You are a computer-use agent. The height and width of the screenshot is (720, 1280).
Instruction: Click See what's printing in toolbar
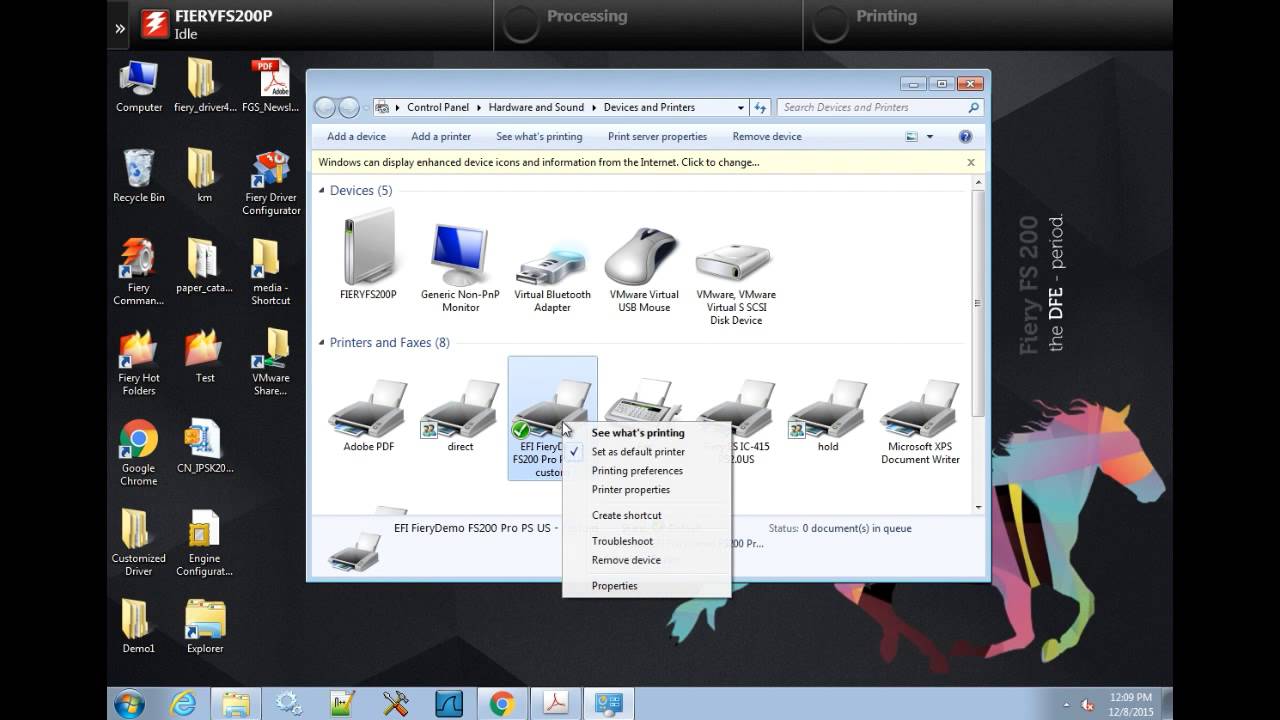pyautogui.click(x=539, y=136)
